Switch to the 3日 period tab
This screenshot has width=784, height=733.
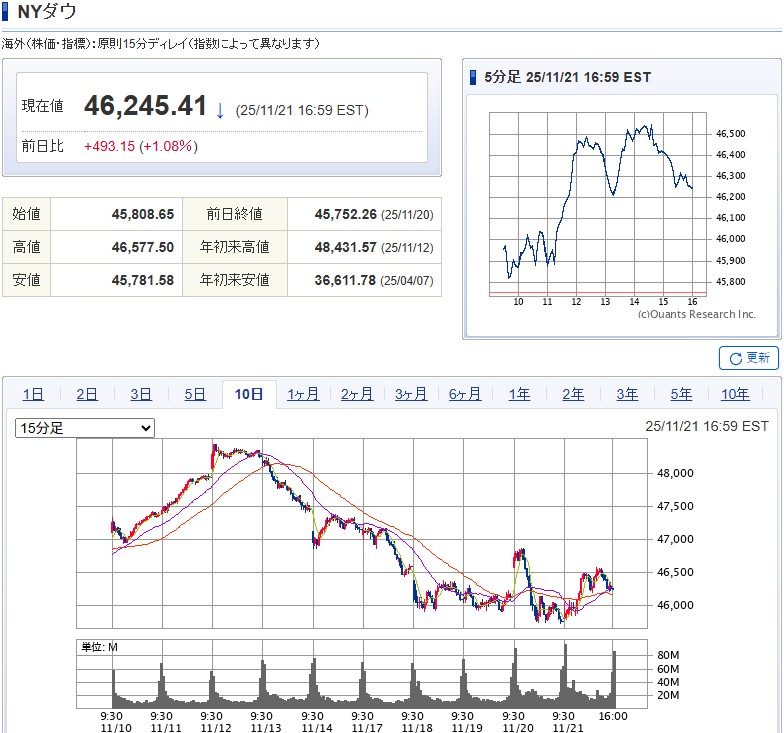pyautogui.click(x=141, y=394)
